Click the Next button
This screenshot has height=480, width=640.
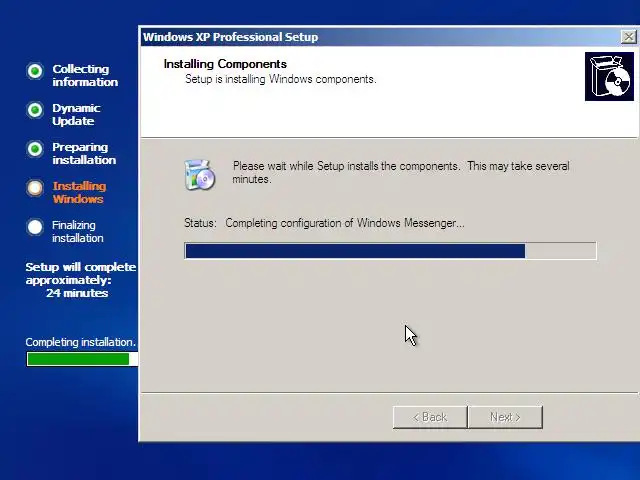[x=505, y=417]
